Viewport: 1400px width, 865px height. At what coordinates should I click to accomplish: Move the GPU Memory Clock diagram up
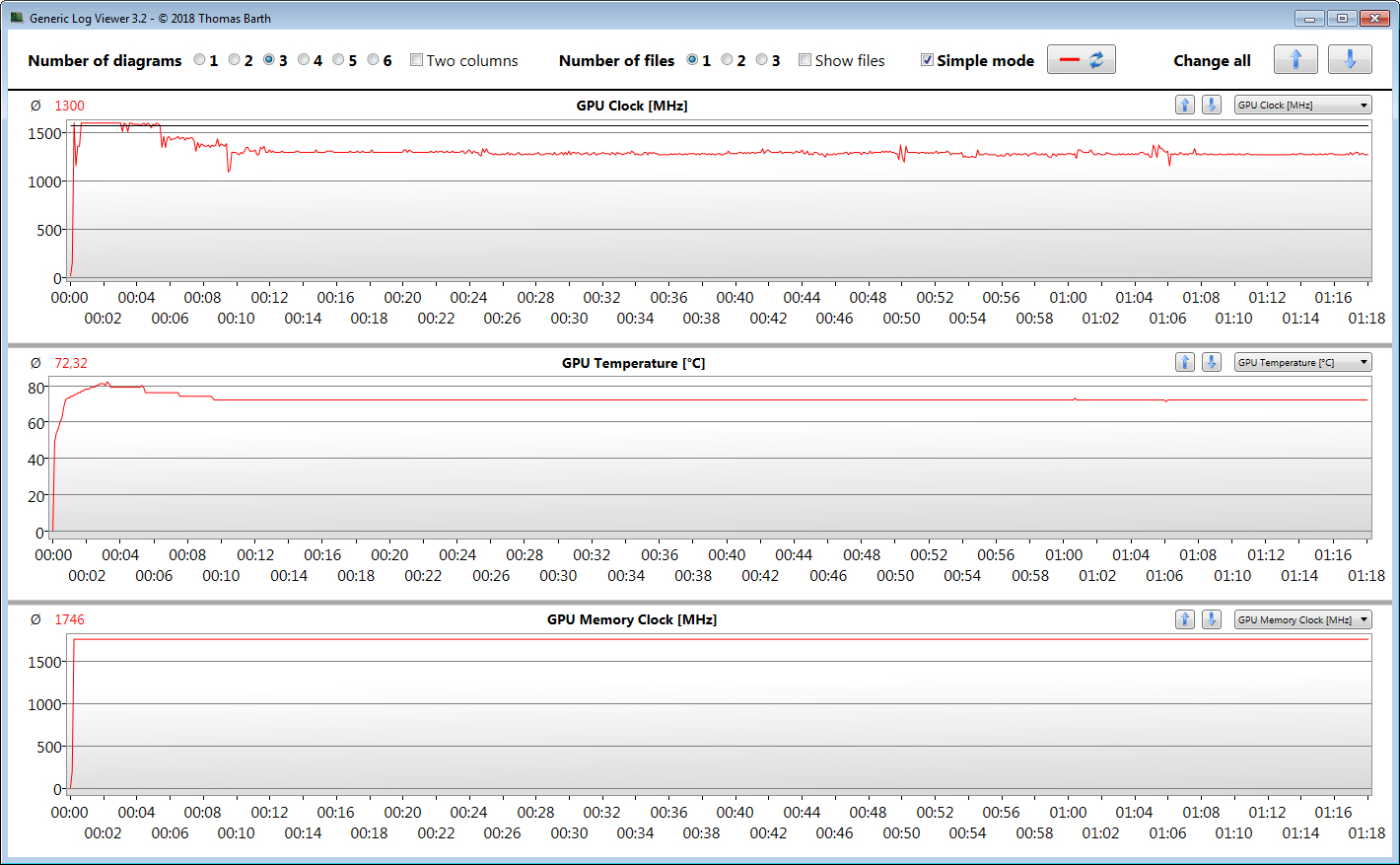pyautogui.click(x=1185, y=619)
